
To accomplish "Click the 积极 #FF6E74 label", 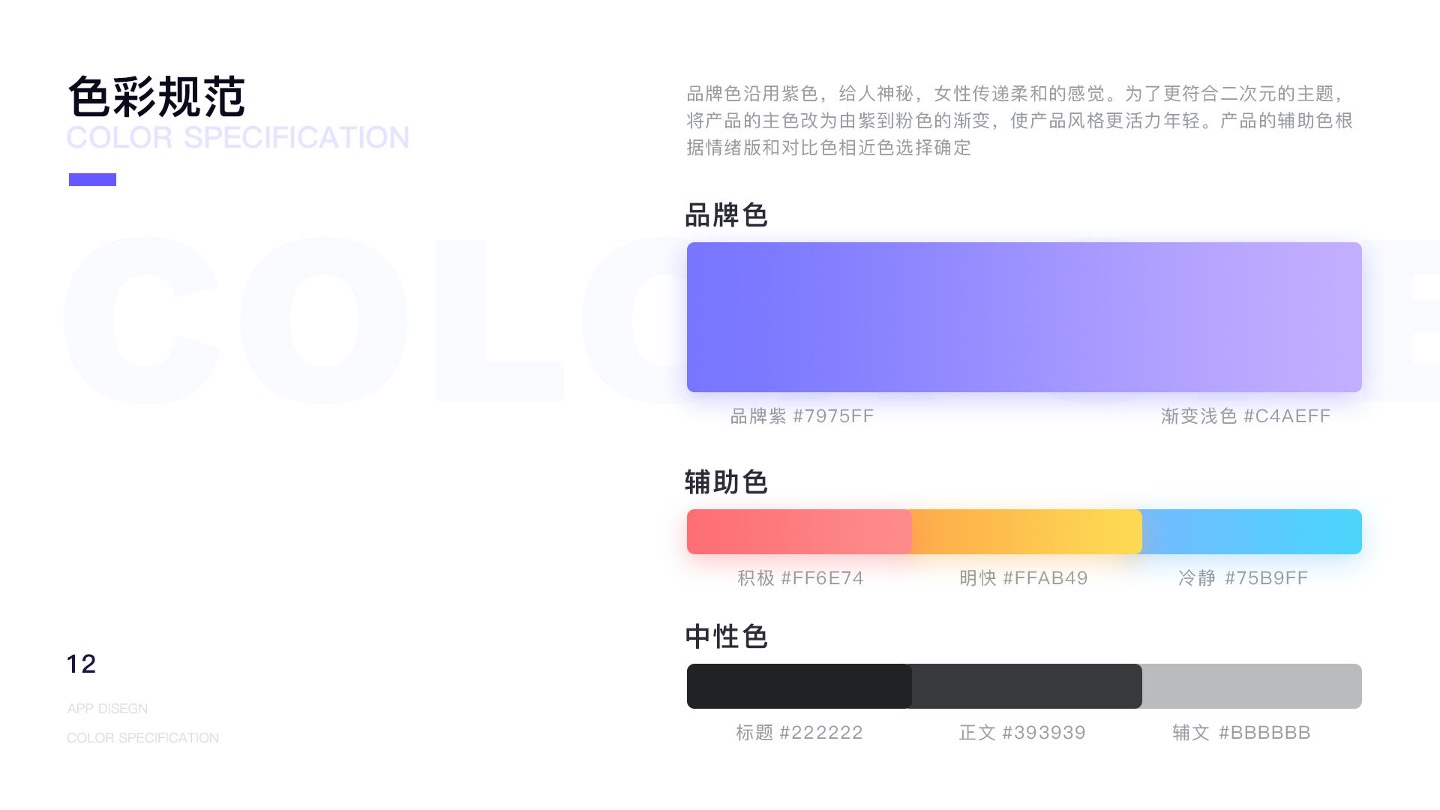I will 800,578.
